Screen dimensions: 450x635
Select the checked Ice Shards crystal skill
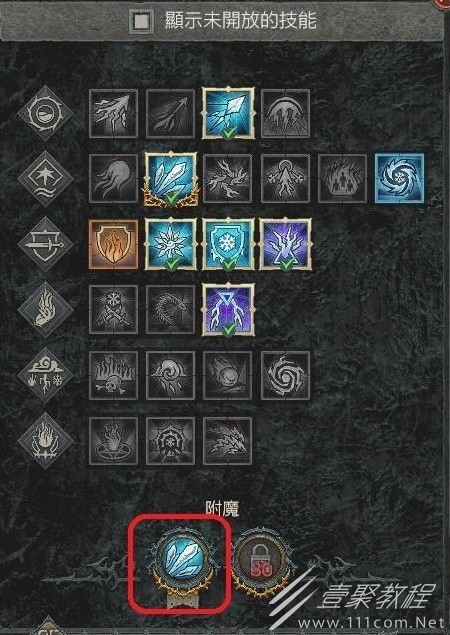click(x=171, y=179)
